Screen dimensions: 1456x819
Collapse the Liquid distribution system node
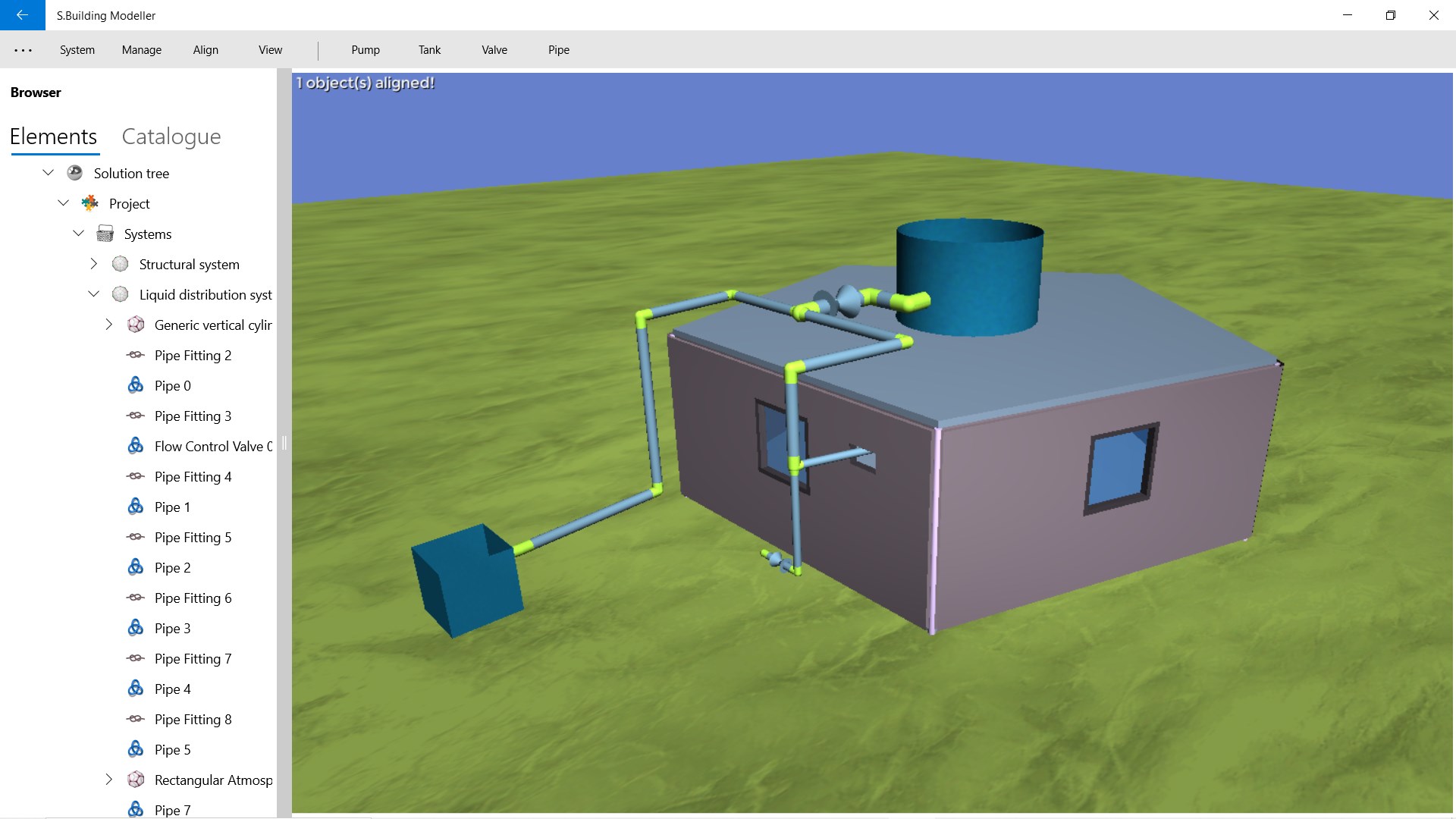[x=94, y=294]
